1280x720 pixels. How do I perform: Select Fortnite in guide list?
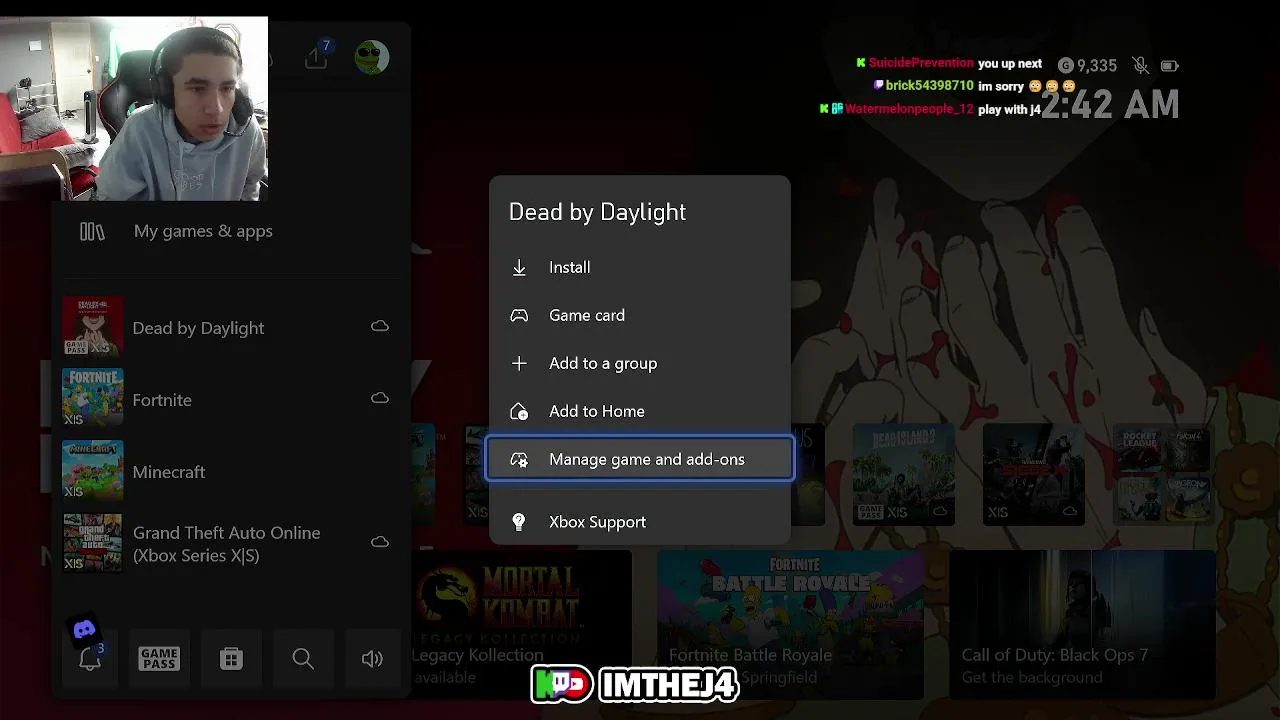click(x=231, y=399)
